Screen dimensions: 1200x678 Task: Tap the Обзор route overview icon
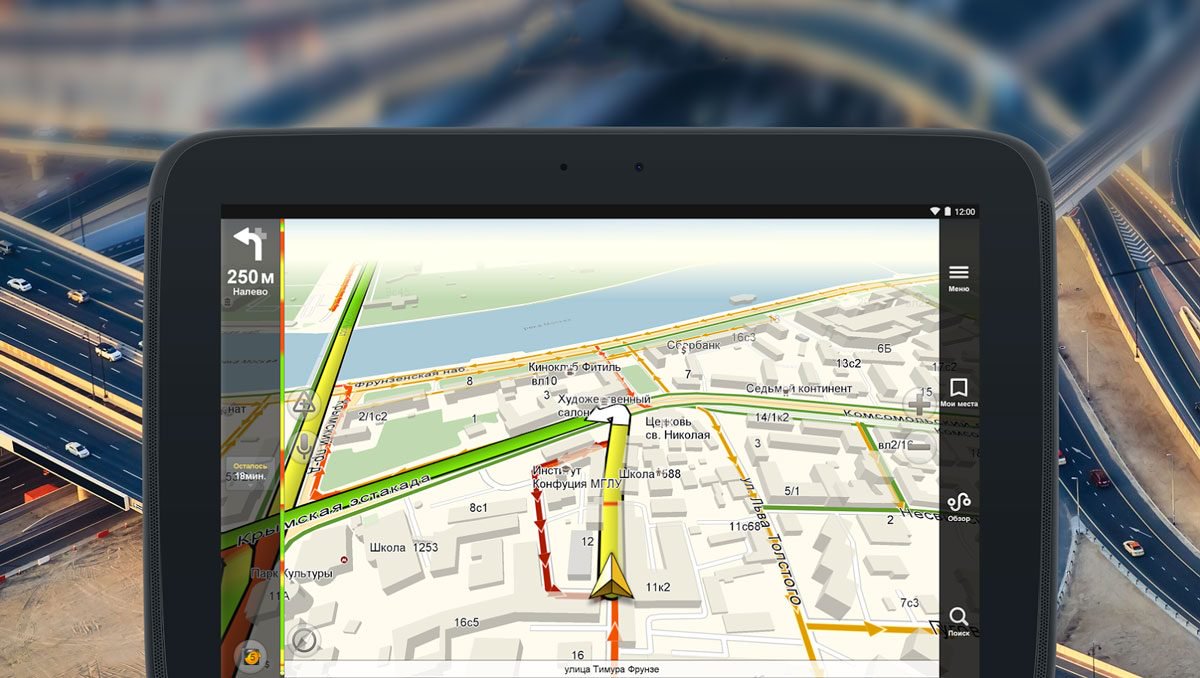click(959, 507)
